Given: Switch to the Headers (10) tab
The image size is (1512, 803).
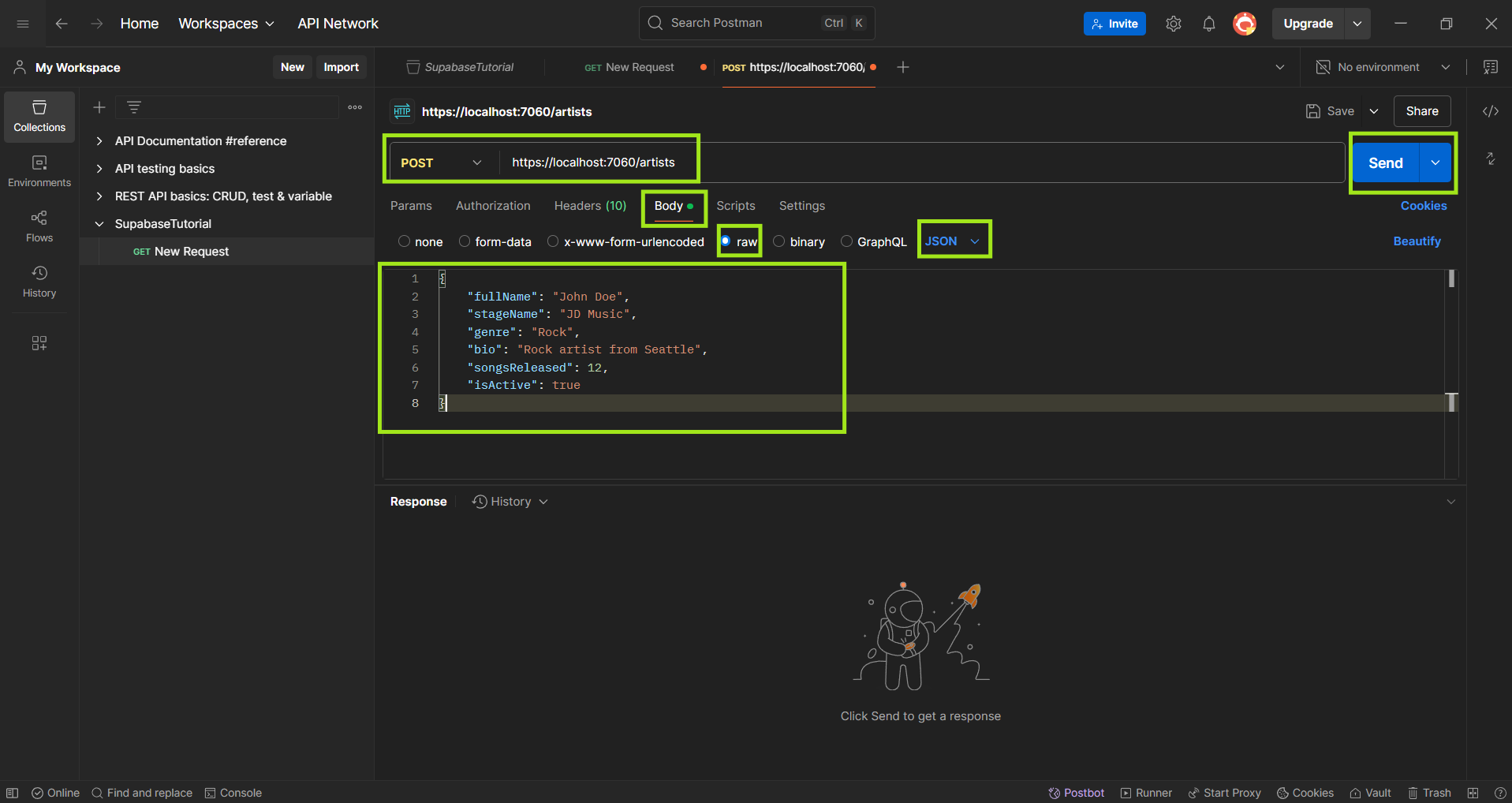Looking at the screenshot, I should click(x=590, y=206).
